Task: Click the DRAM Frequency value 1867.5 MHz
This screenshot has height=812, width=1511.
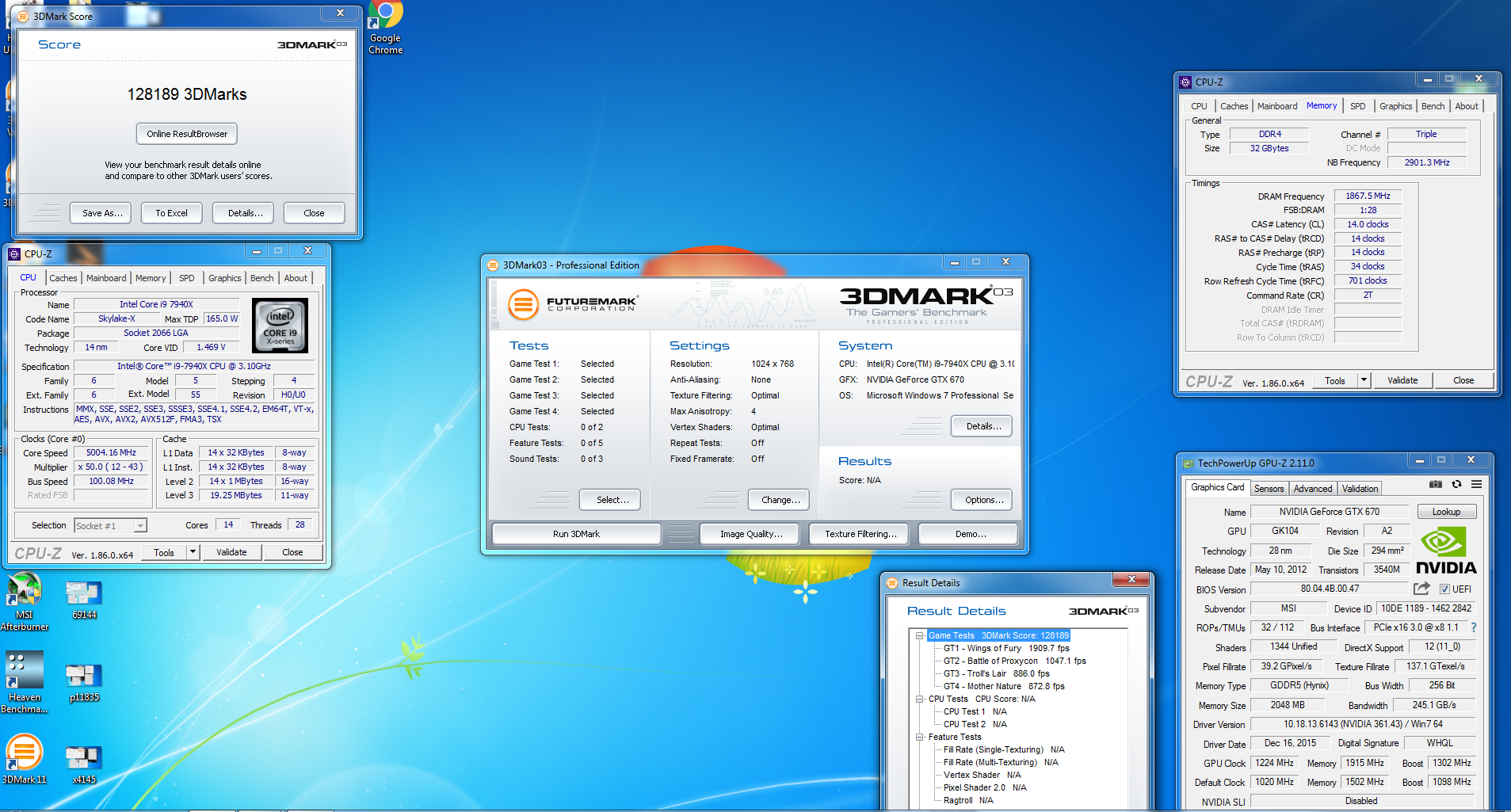Action: 1368,196
